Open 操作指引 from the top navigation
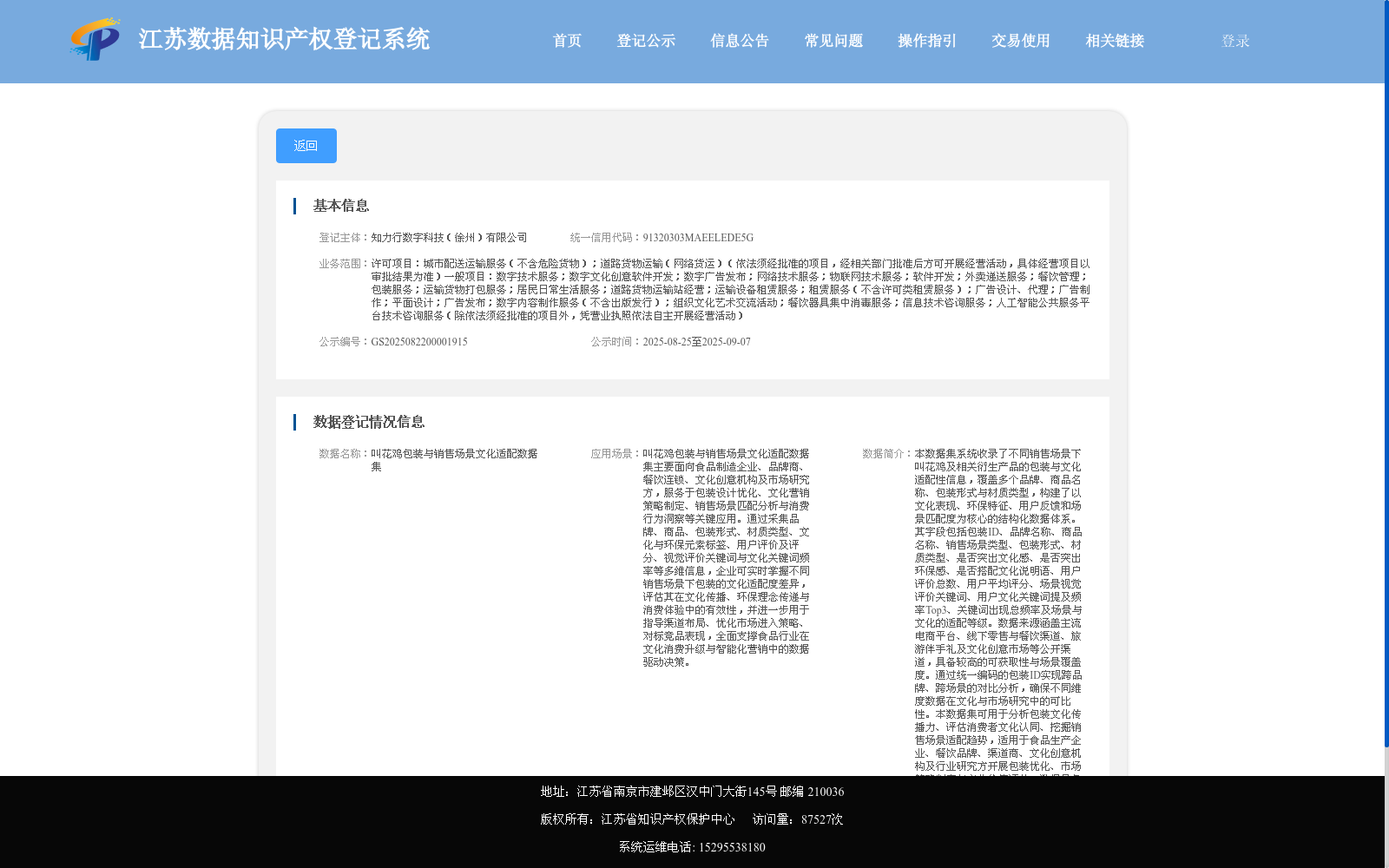The width and height of the screenshot is (1389, 868). pos(927,41)
